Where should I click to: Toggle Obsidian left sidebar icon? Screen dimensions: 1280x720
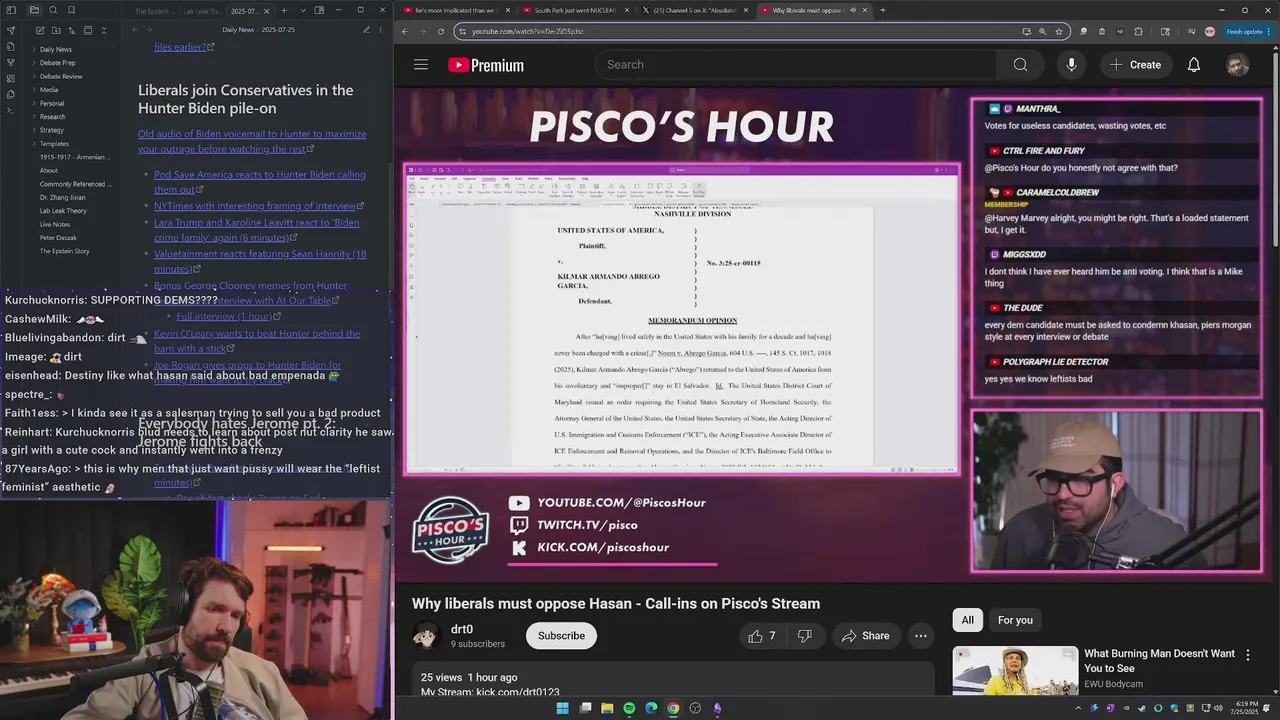11,10
